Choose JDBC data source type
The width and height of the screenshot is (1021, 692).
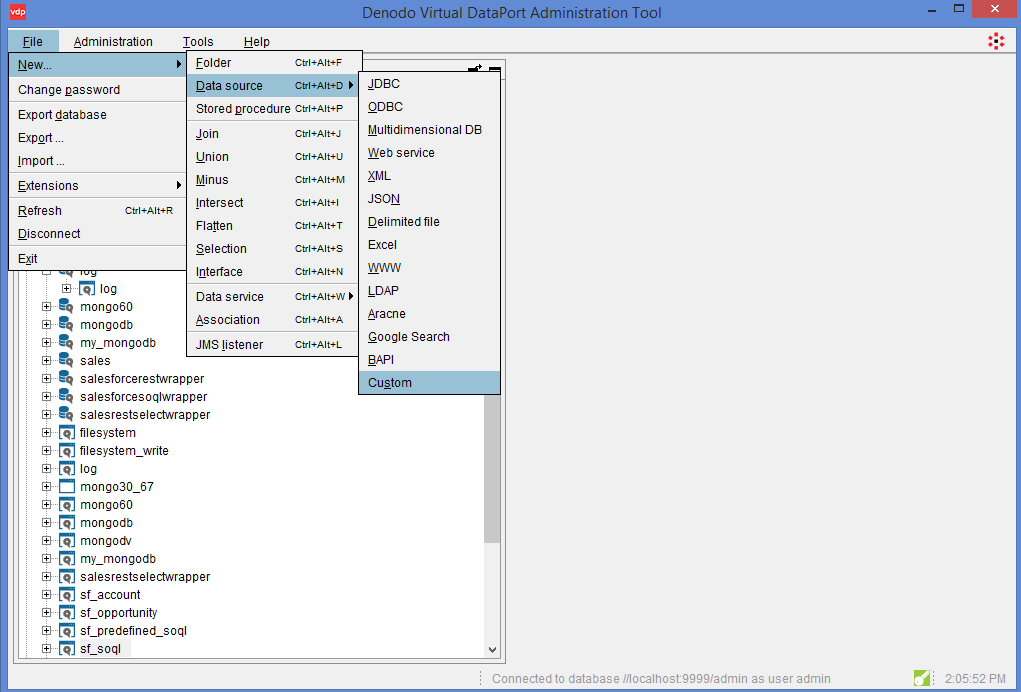[429, 84]
